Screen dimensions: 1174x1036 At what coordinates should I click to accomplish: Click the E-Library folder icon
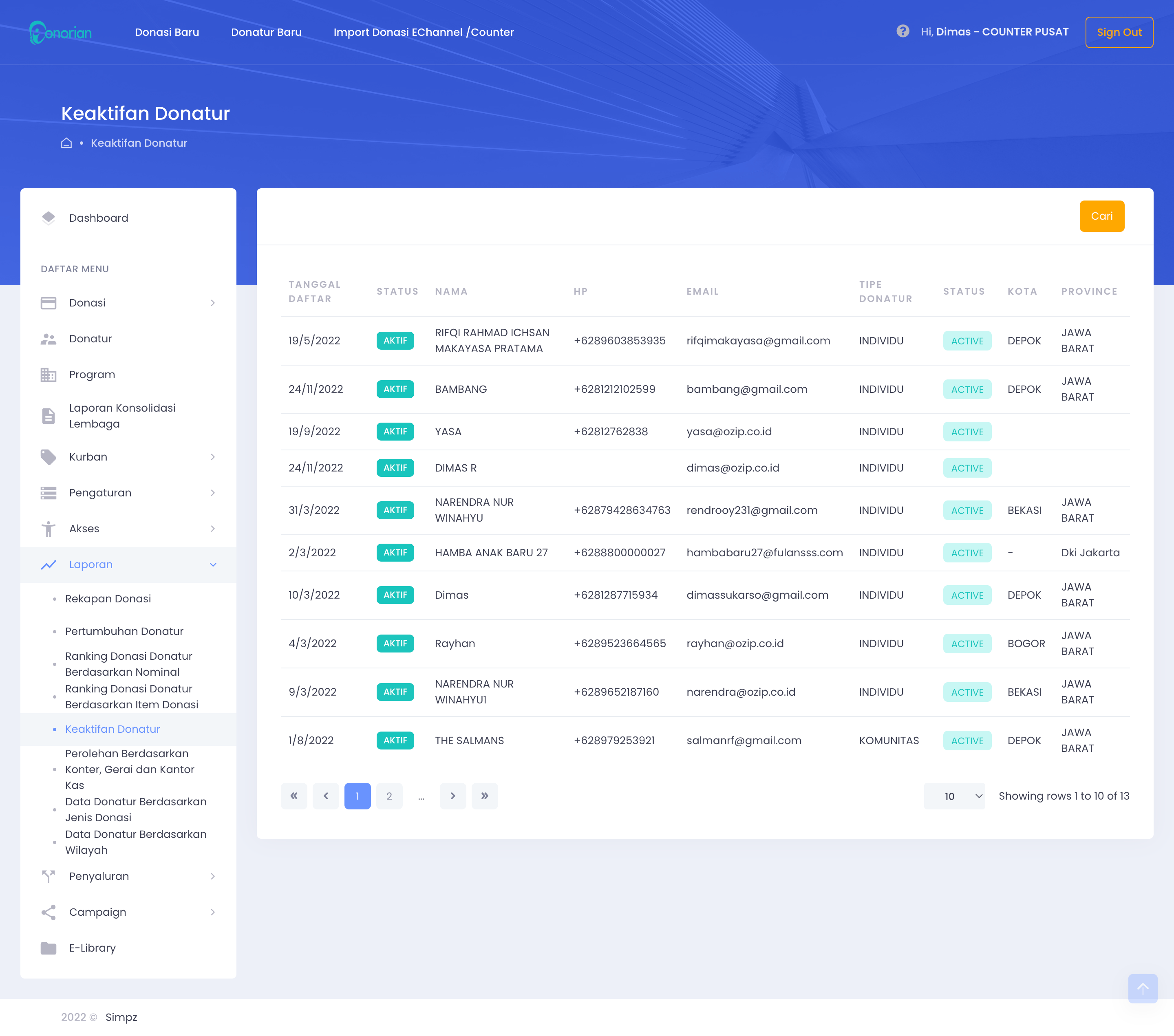tap(48, 948)
